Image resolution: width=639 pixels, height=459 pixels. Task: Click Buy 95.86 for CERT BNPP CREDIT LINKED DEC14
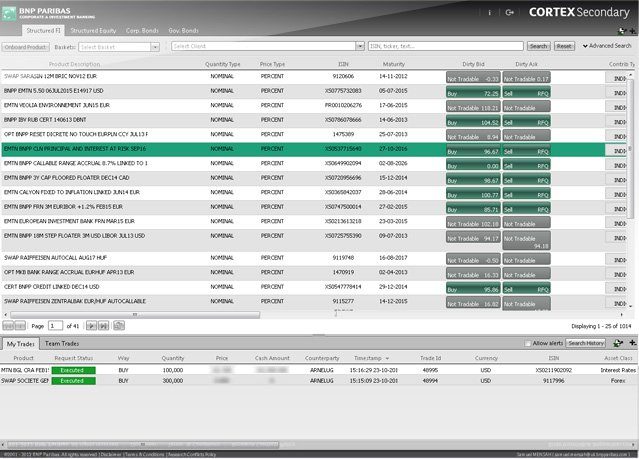click(473, 288)
